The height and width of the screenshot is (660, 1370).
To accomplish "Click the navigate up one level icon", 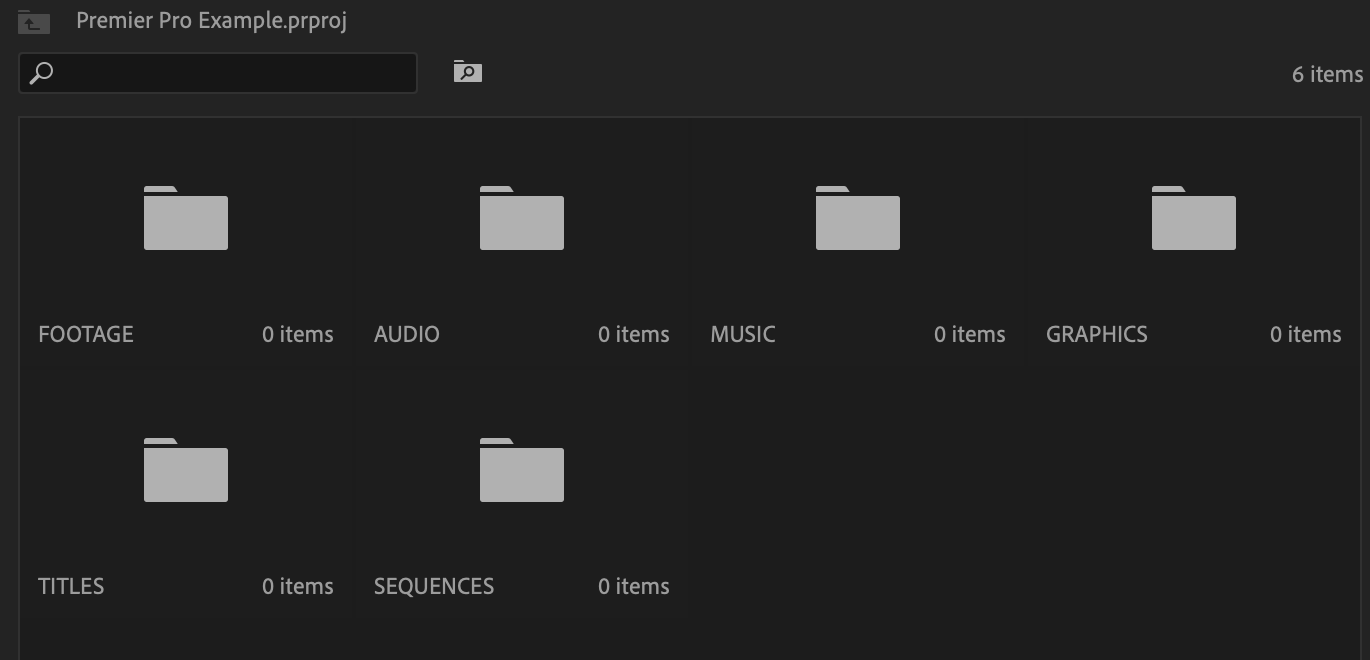I will pyautogui.click(x=33, y=21).
